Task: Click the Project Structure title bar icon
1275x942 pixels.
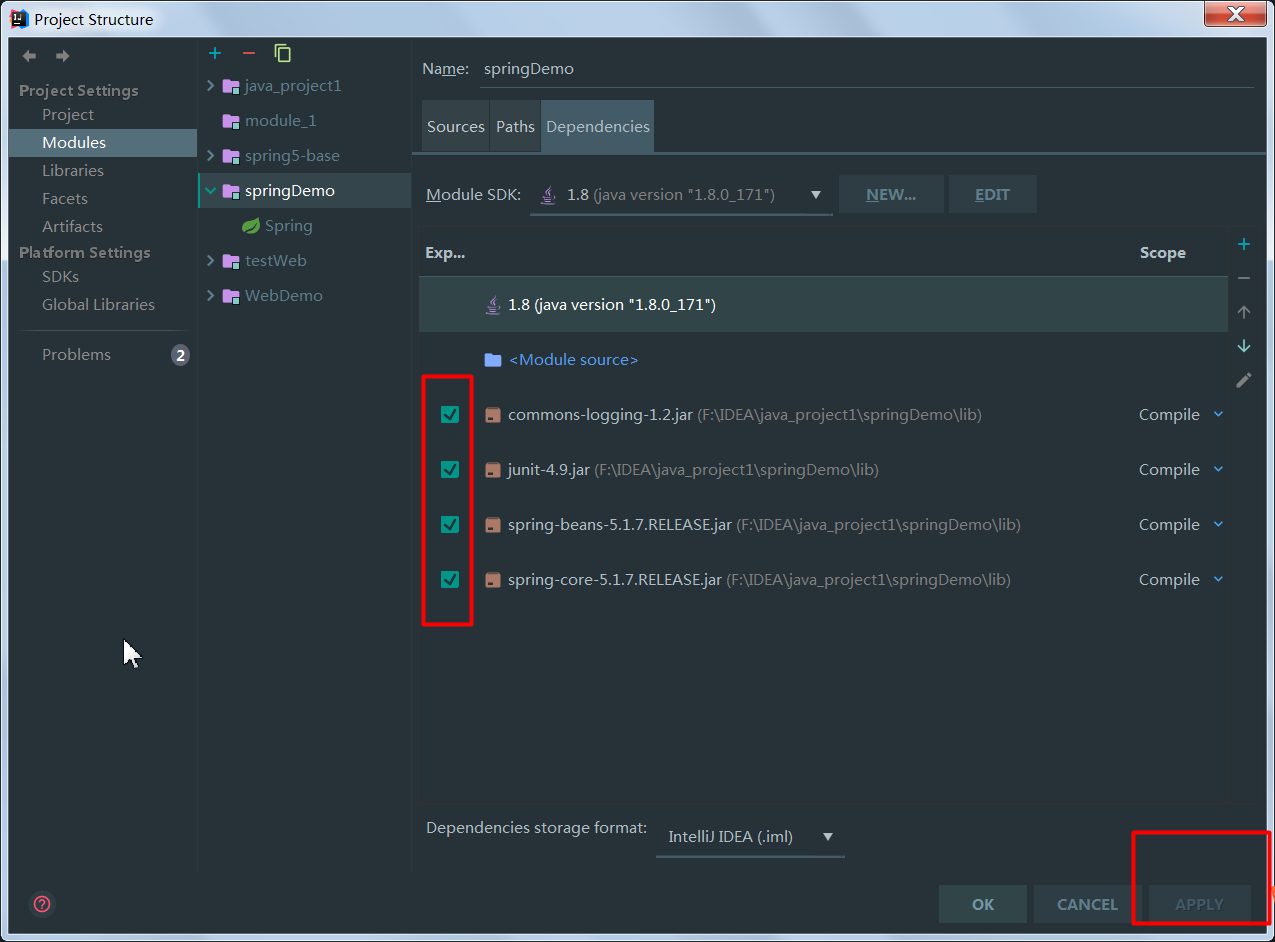Action: tap(19, 19)
